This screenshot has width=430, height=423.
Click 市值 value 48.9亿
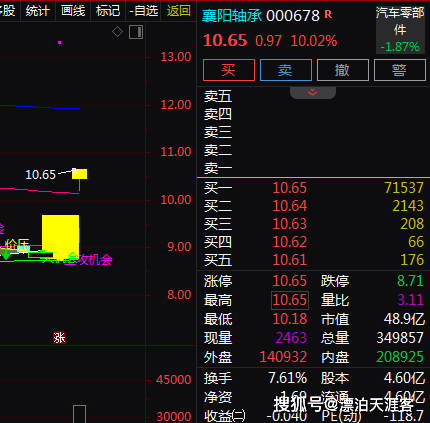[404, 319]
